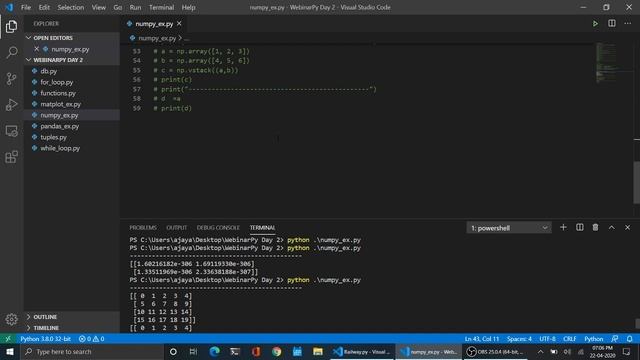Open matplot_ex.py in the explorer
This screenshot has width=640, height=360.
click(x=71, y=104)
